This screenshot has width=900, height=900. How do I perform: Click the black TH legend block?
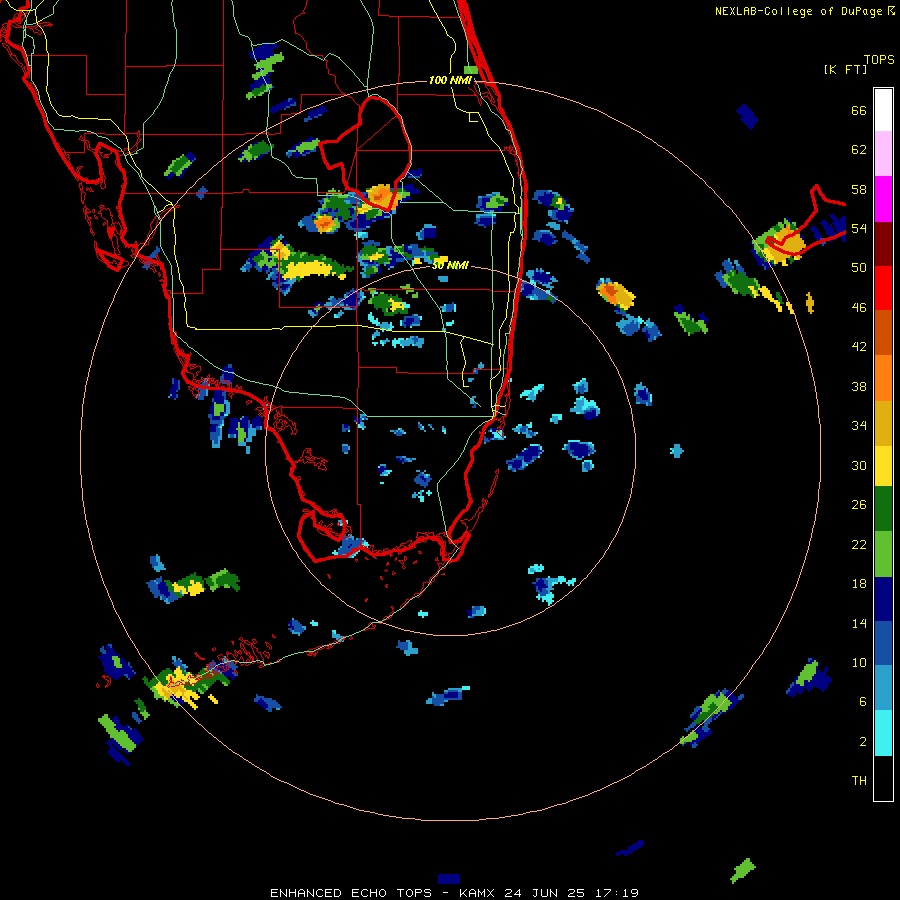[883, 778]
